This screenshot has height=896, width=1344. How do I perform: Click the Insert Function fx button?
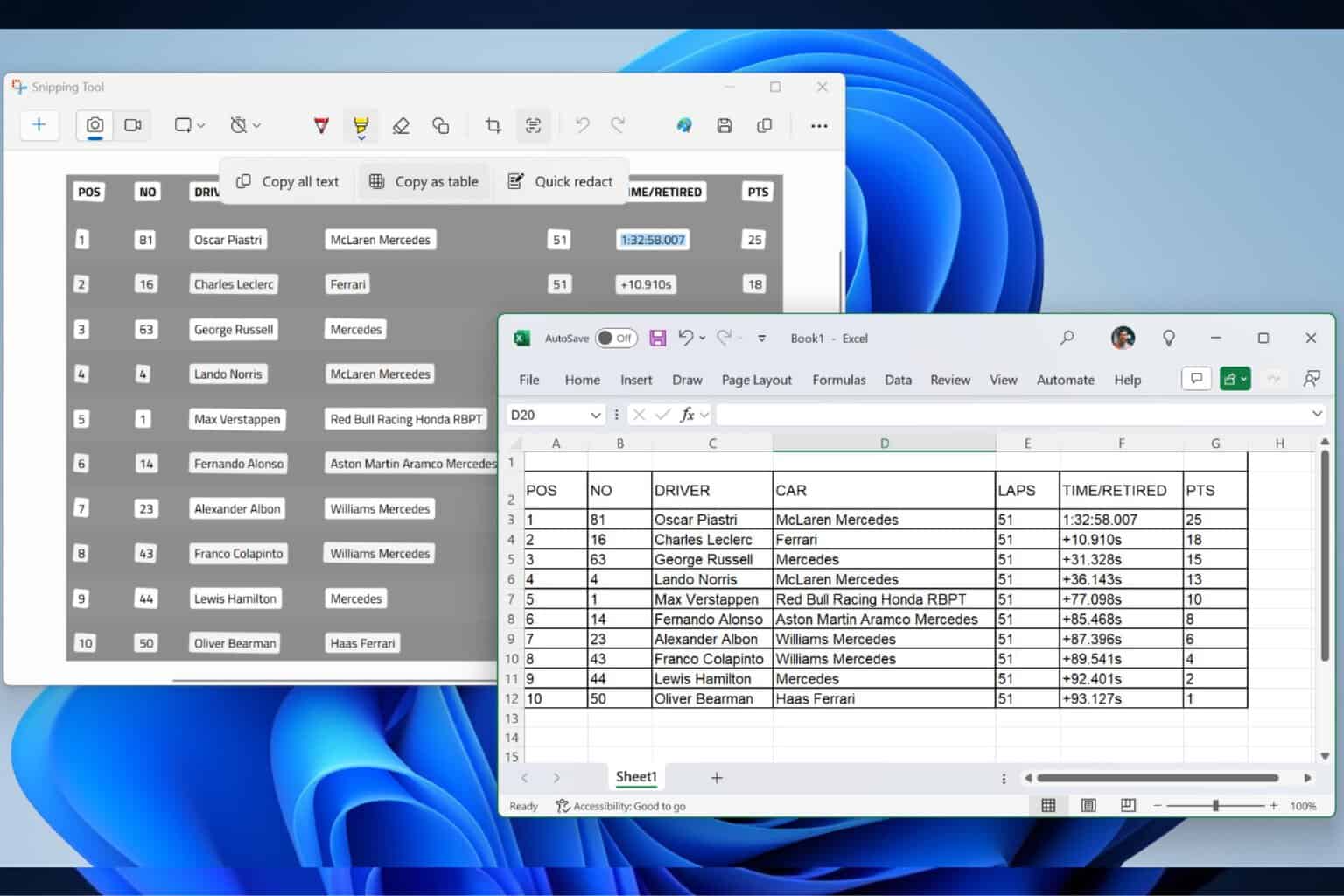pyautogui.click(x=688, y=415)
